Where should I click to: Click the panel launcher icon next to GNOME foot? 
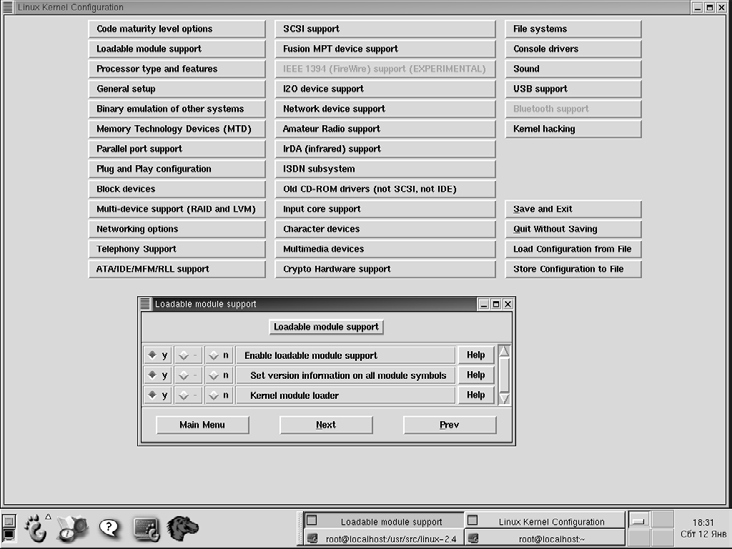tap(72, 526)
